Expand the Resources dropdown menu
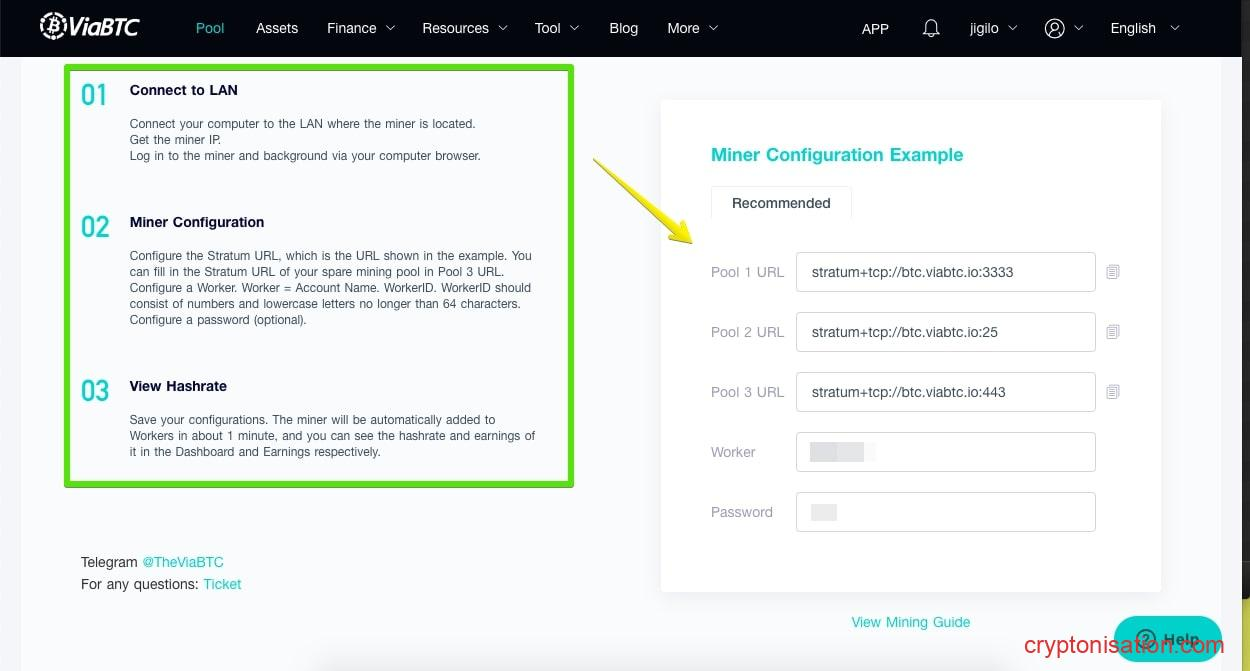The width and height of the screenshot is (1250, 671). coord(465,28)
